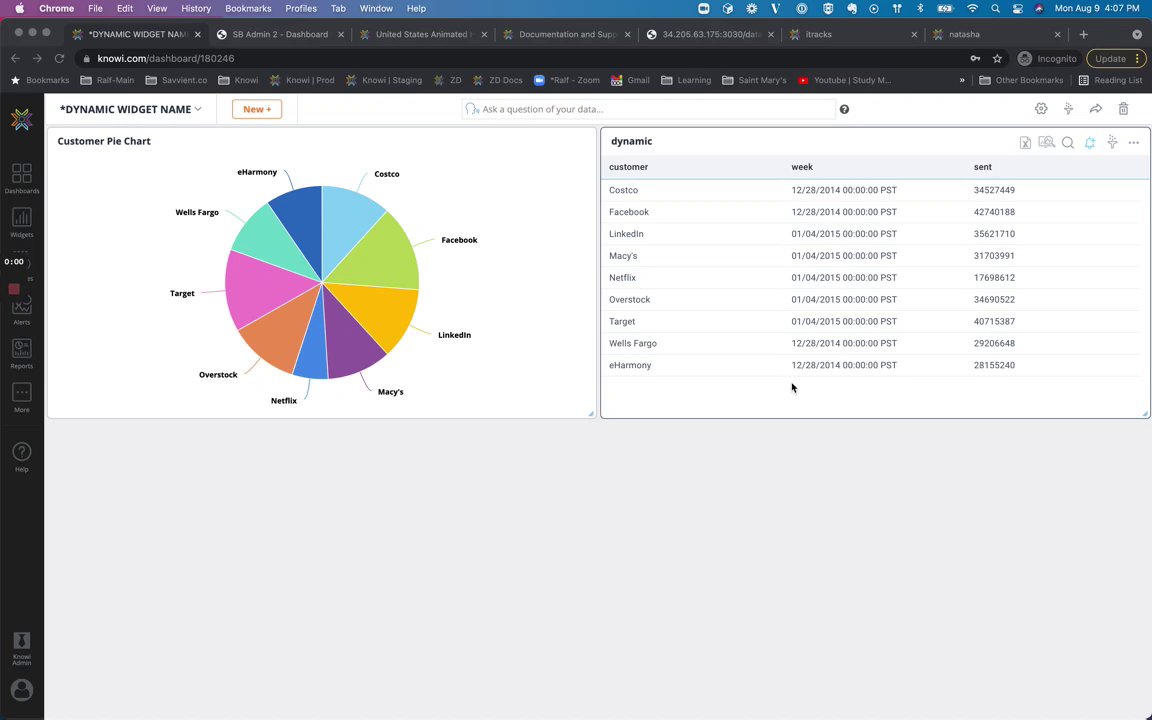Open the Widgets section in sidebar

pyautogui.click(x=21, y=223)
